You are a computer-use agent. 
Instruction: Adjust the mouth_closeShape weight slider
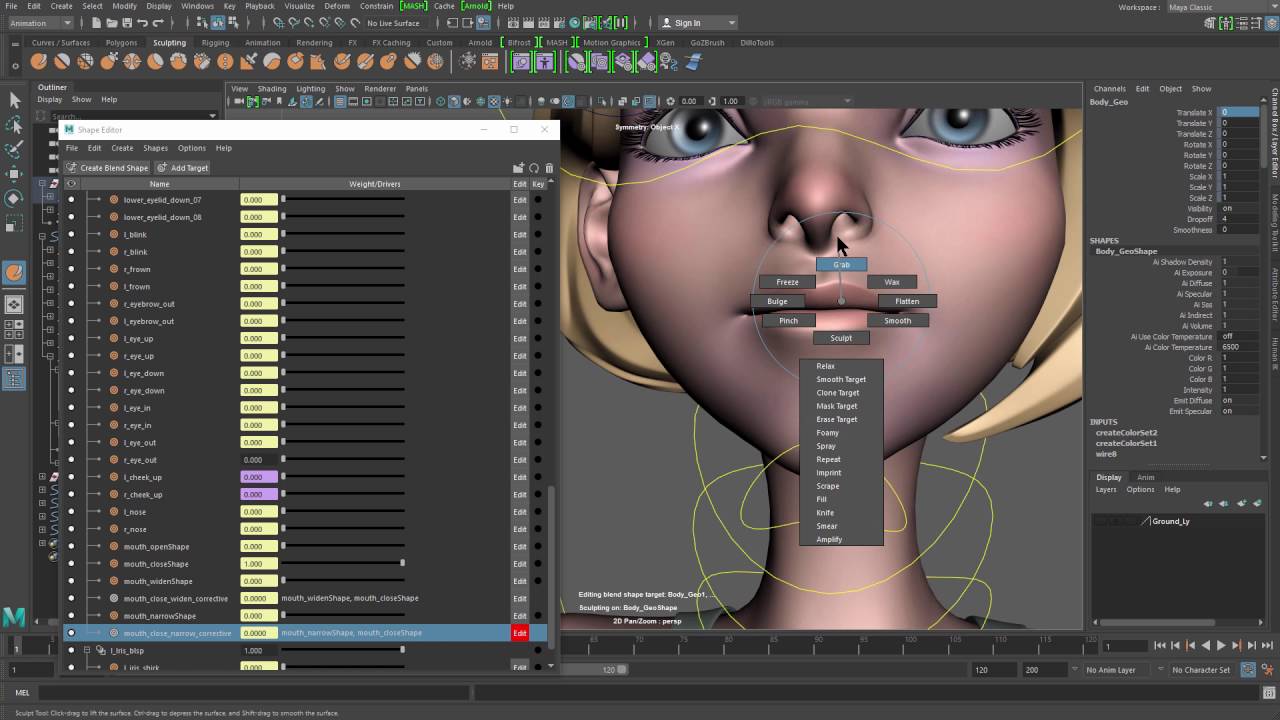click(344, 564)
